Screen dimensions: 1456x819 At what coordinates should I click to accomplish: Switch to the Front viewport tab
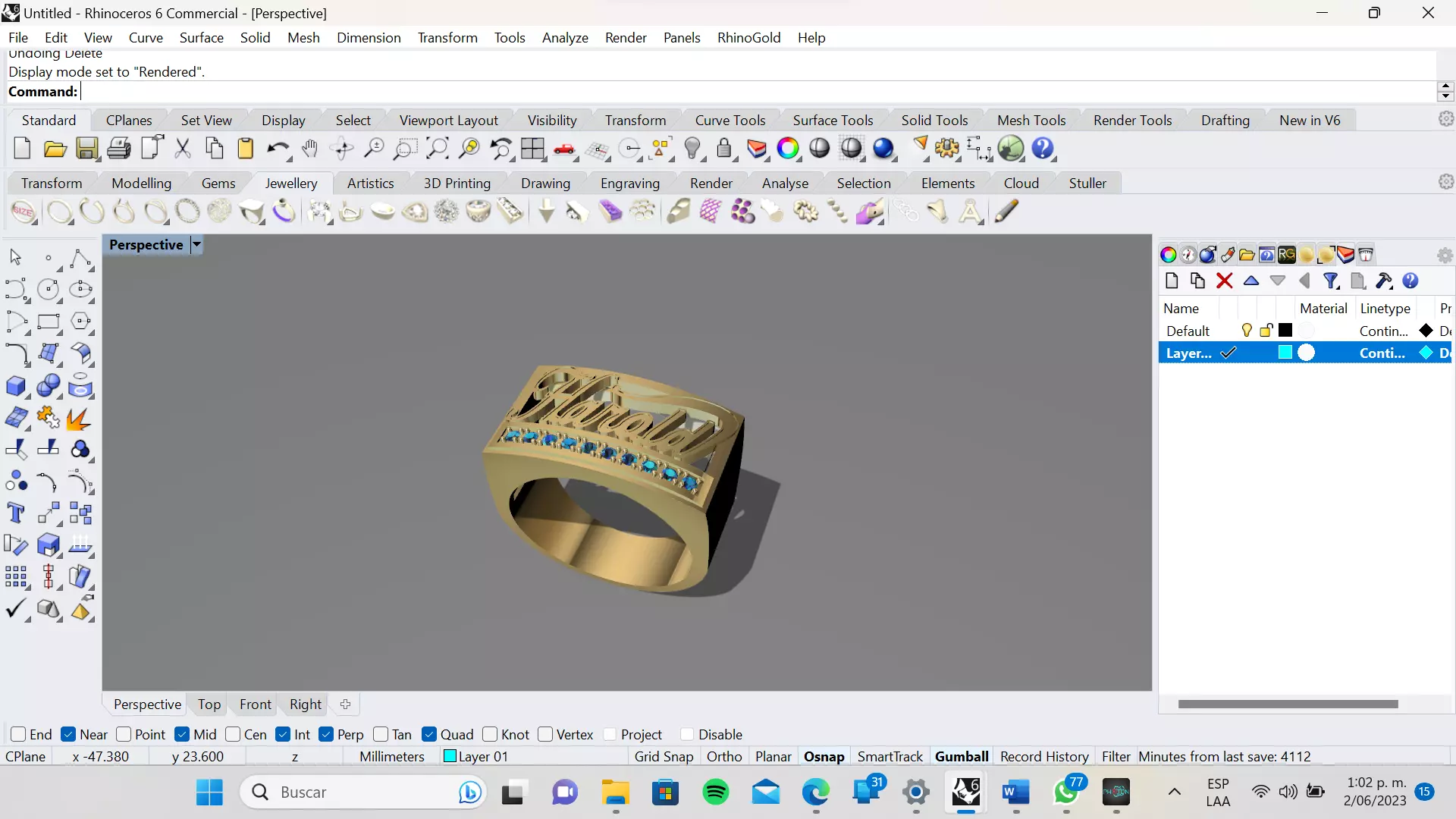[x=255, y=704]
